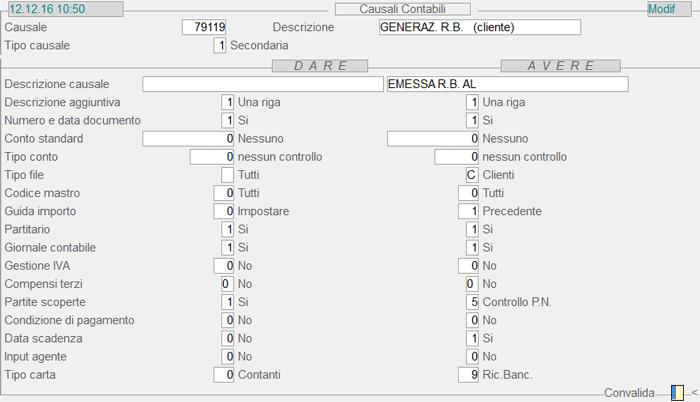Click DARE Tipo carta field Contanti
Viewport: 700px width, 402px height.
[223, 375]
